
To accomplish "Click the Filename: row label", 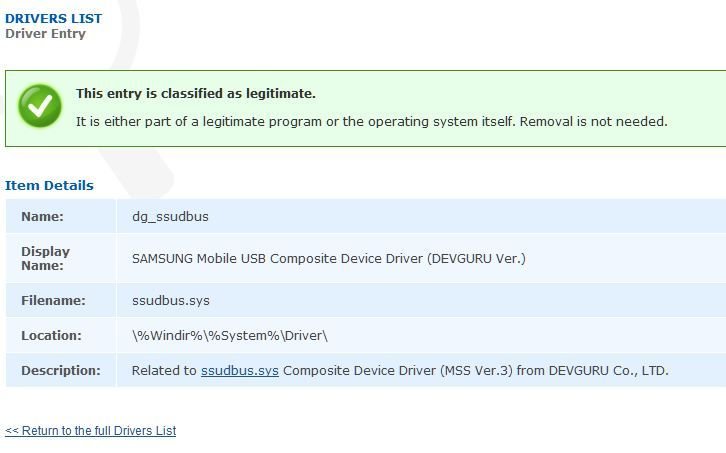I will (x=53, y=301).
